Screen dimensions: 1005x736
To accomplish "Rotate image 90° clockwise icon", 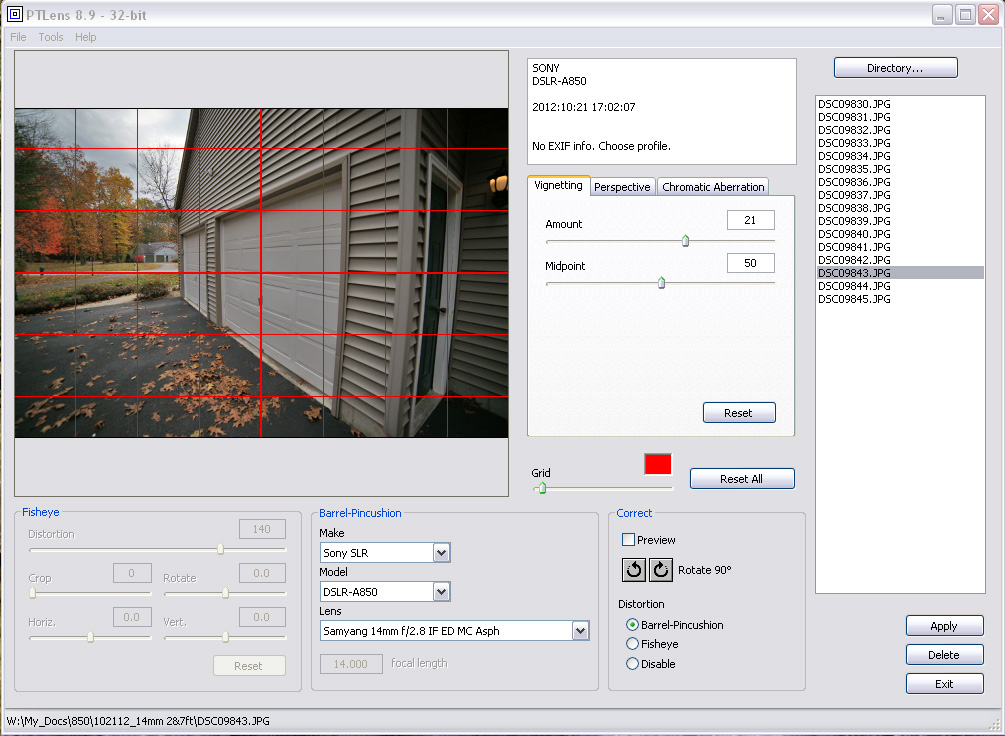I will 661,569.
